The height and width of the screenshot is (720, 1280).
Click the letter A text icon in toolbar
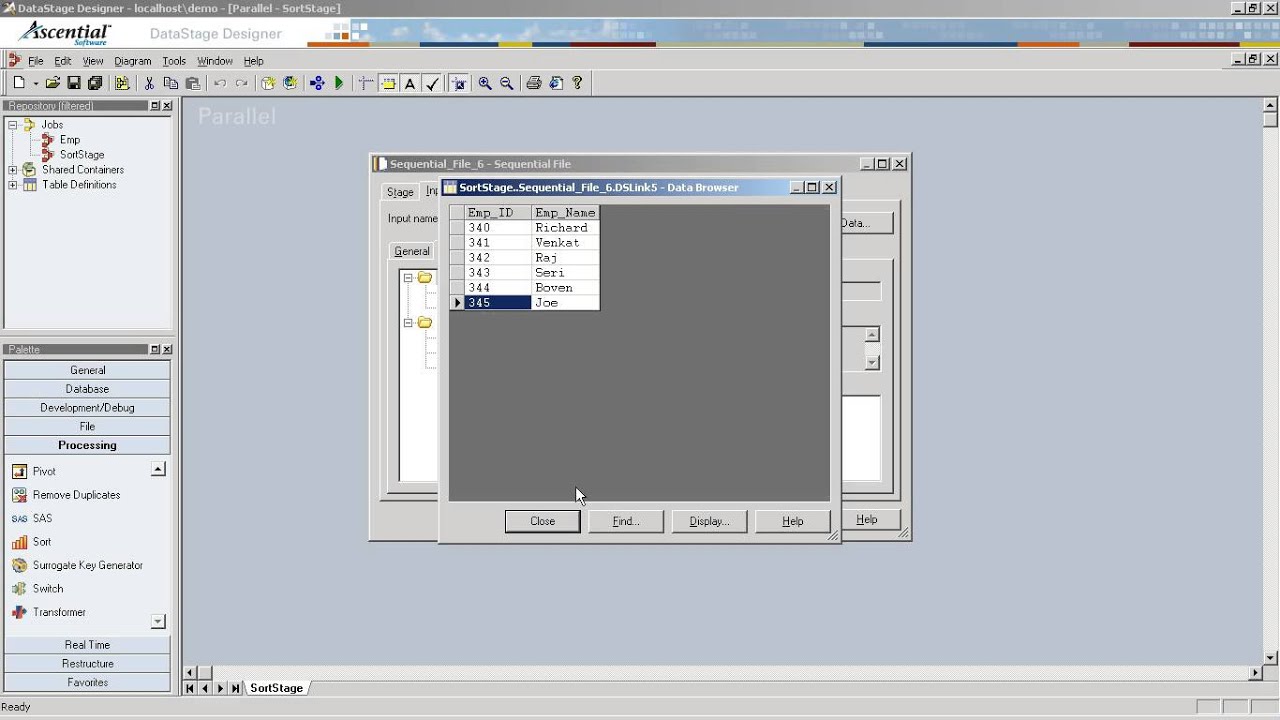point(410,83)
